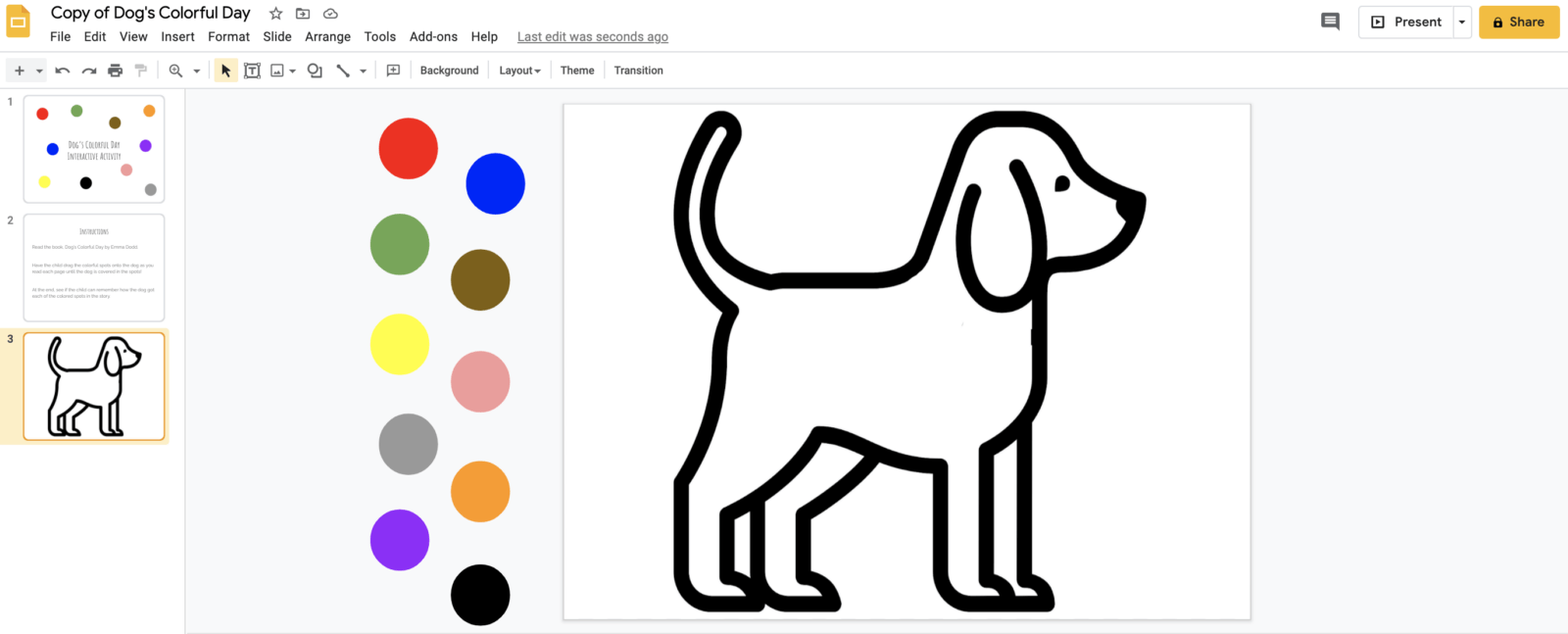Viewport: 1568px width, 634px height.
Task: Open the Insert menu
Action: [x=177, y=37]
